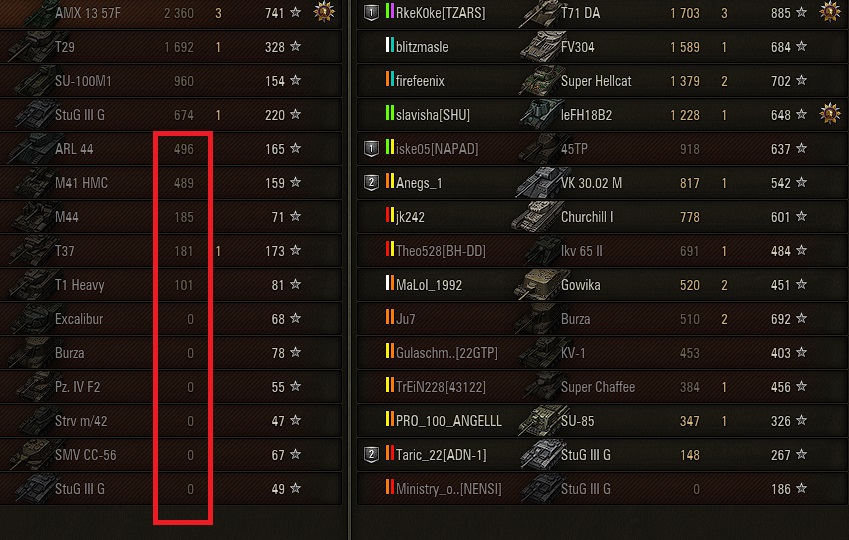This screenshot has width=849, height=540.
Task: Select the ARL 44 row on left team
Action: pos(171,148)
